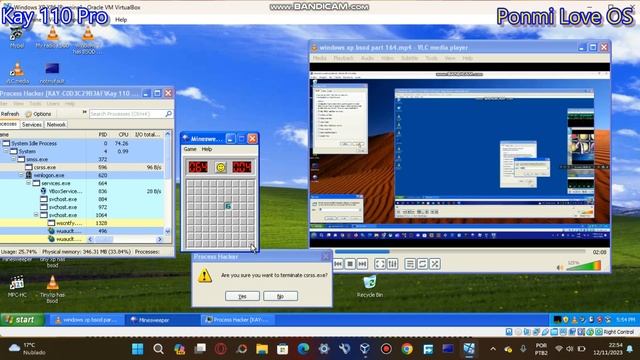
Task: Open the weather widget showing 17°C
Action: 27,349
